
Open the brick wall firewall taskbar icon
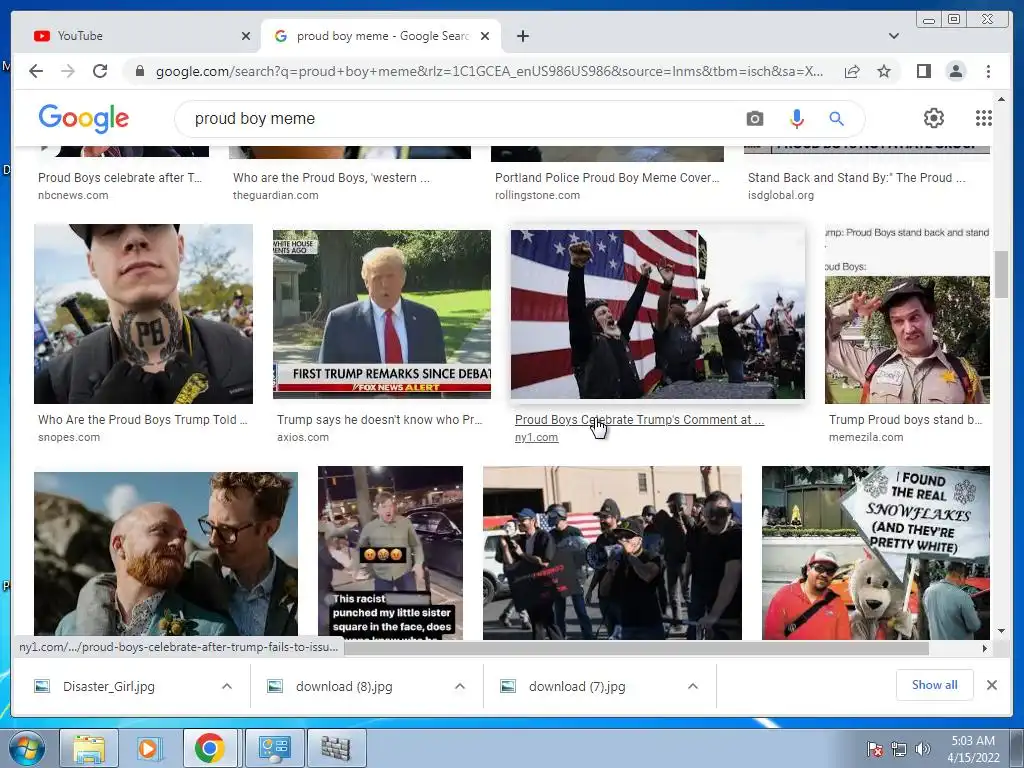(336, 748)
